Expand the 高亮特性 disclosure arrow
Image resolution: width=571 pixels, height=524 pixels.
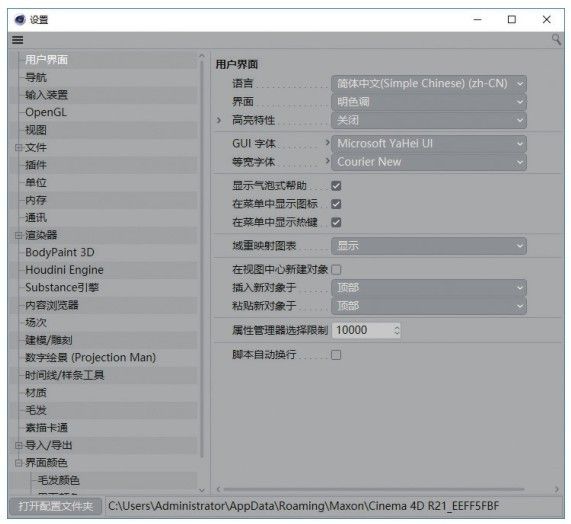pos(219,120)
